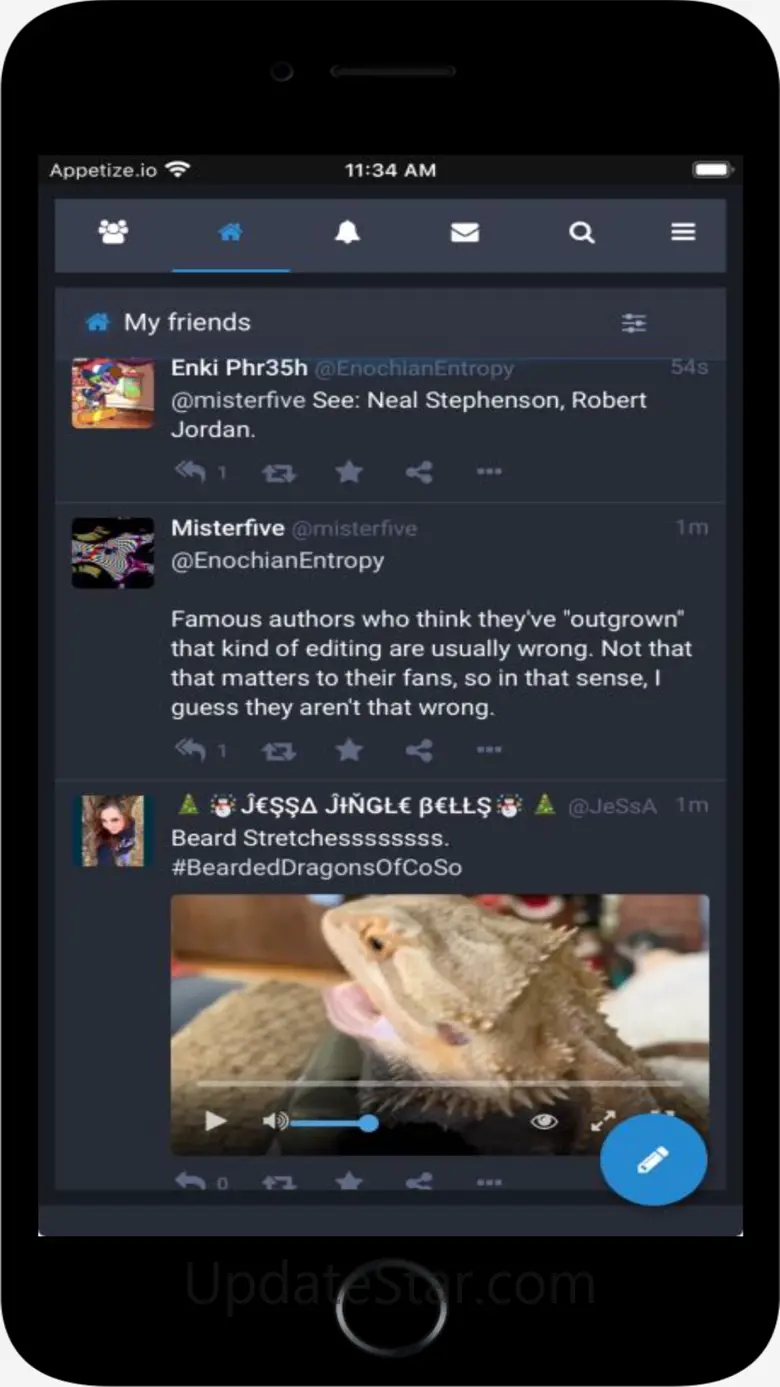Switch to the Home timeline tab
780x1387 pixels.
pyautogui.click(x=230, y=233)
